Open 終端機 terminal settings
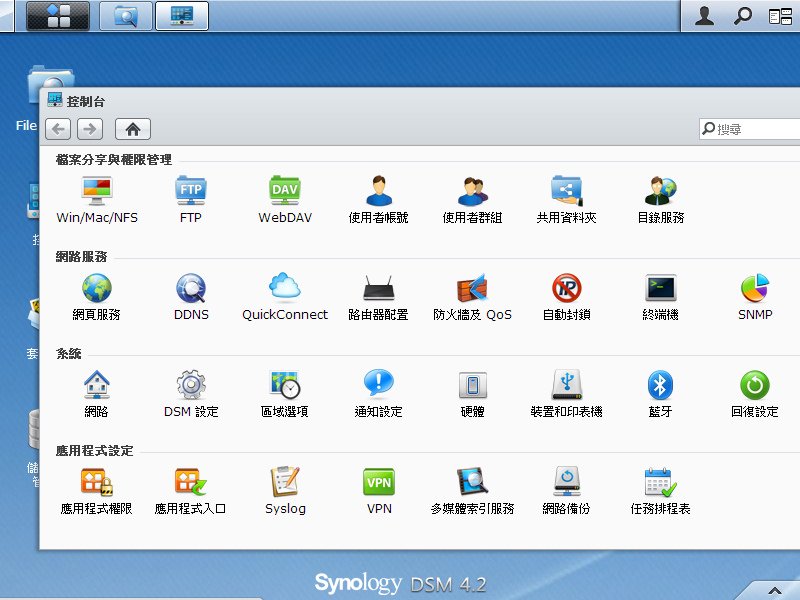 coord(661,297)
